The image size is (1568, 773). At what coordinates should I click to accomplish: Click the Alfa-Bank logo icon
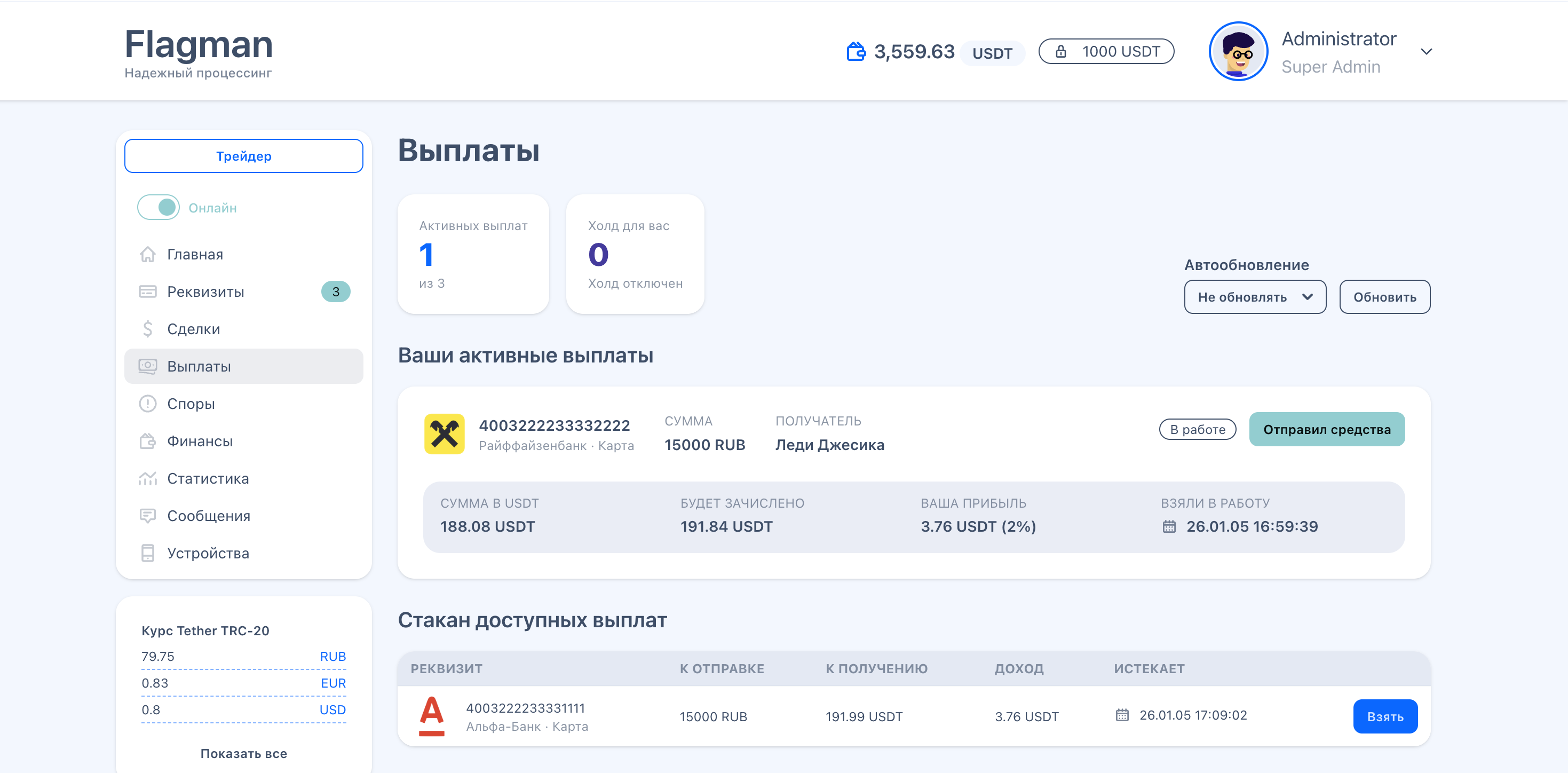click(x=432, y=716)
